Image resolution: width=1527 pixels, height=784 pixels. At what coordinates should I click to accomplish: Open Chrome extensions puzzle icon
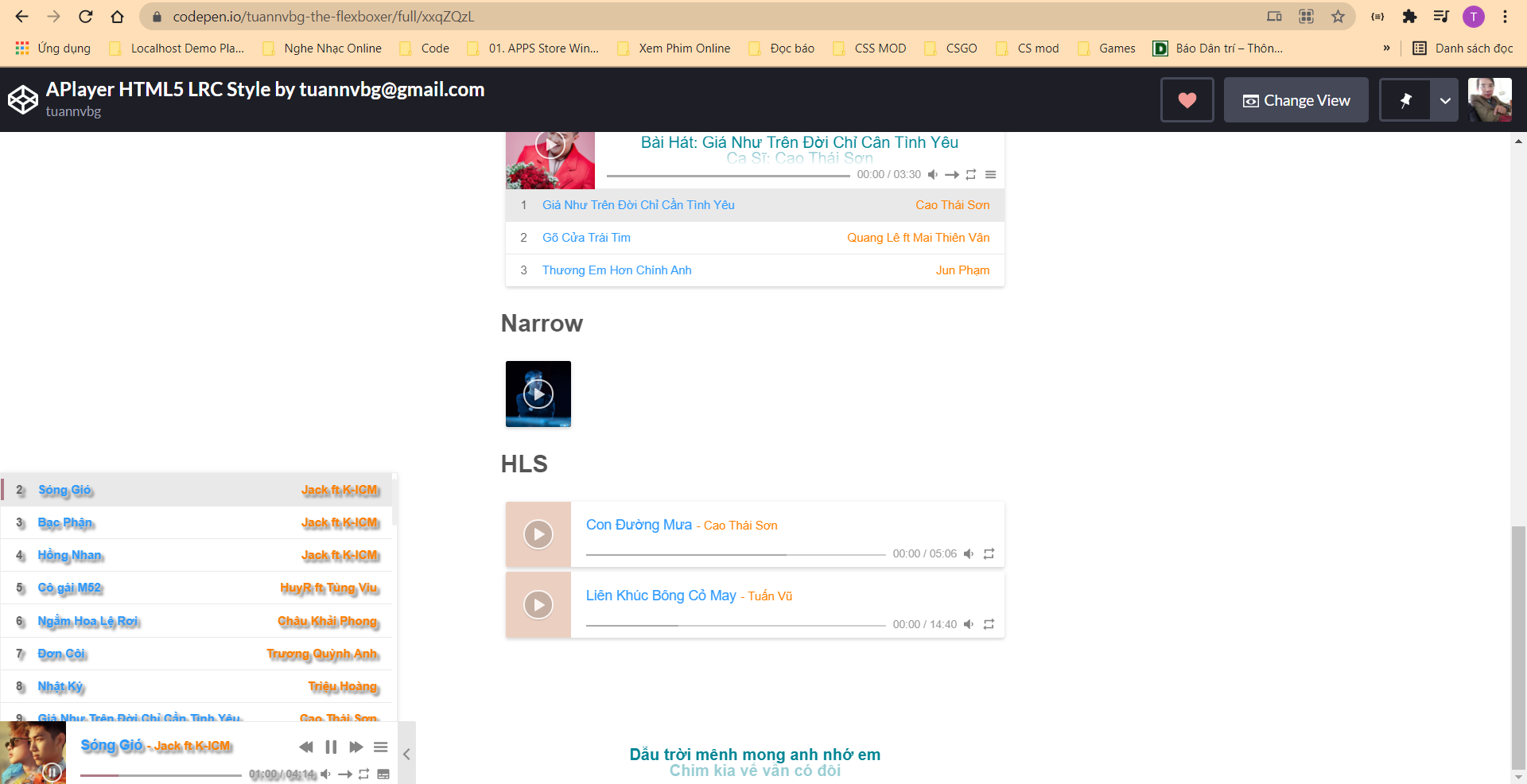pos(1409,17)
